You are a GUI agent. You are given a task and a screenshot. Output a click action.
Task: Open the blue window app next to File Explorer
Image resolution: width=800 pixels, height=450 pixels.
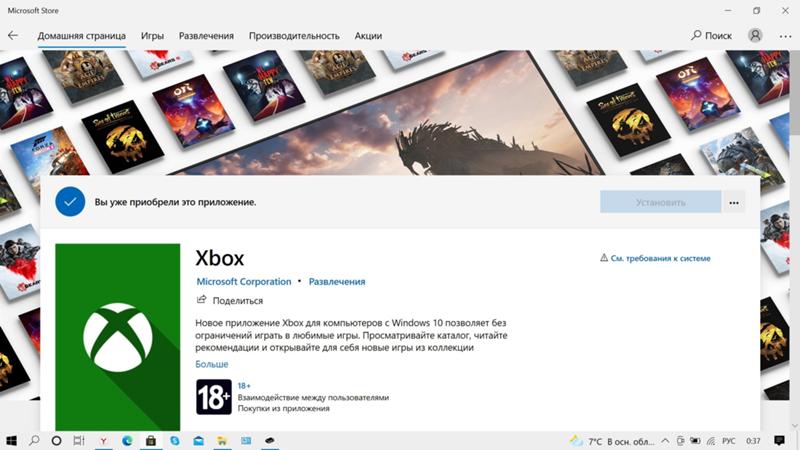246,441
